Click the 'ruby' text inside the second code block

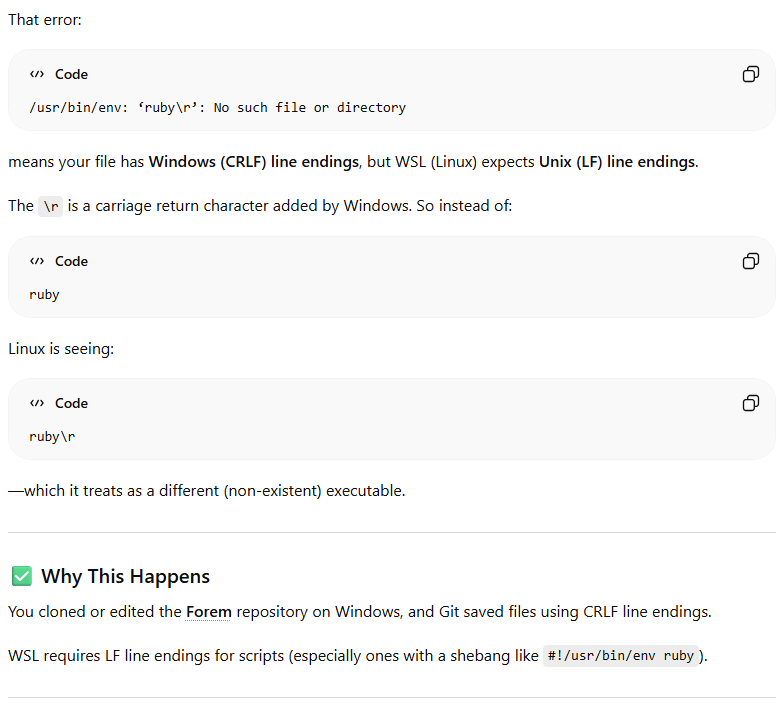44,295
